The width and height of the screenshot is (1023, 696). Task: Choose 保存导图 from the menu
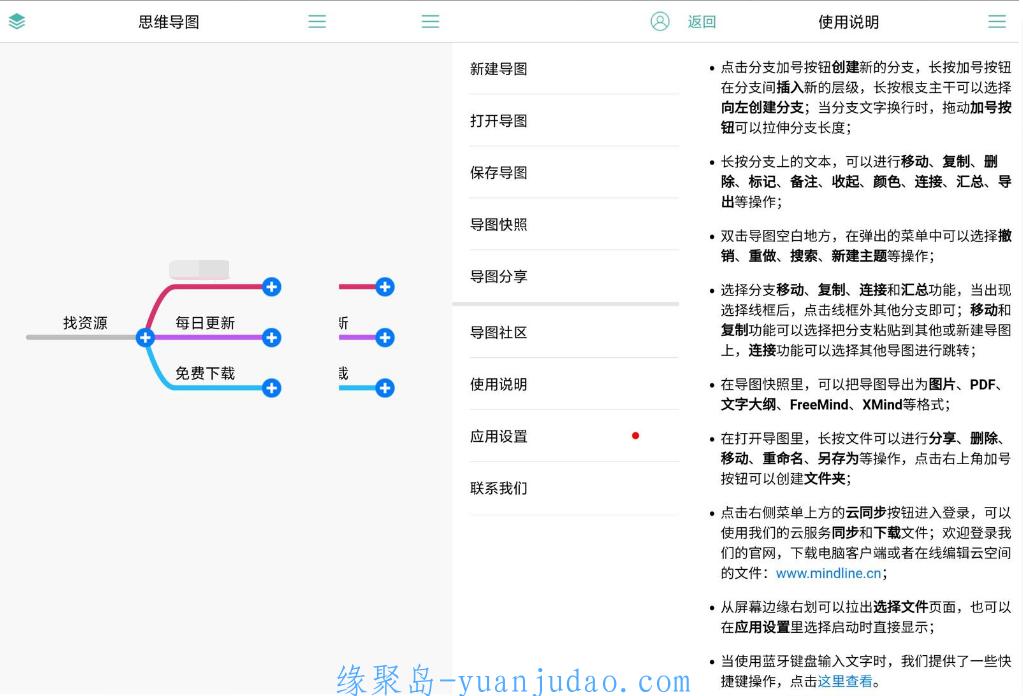499,173
